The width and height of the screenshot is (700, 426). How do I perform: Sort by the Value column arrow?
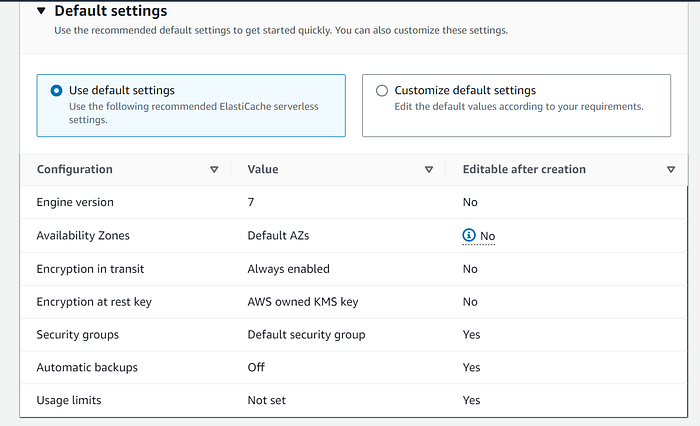click(429, 170)
